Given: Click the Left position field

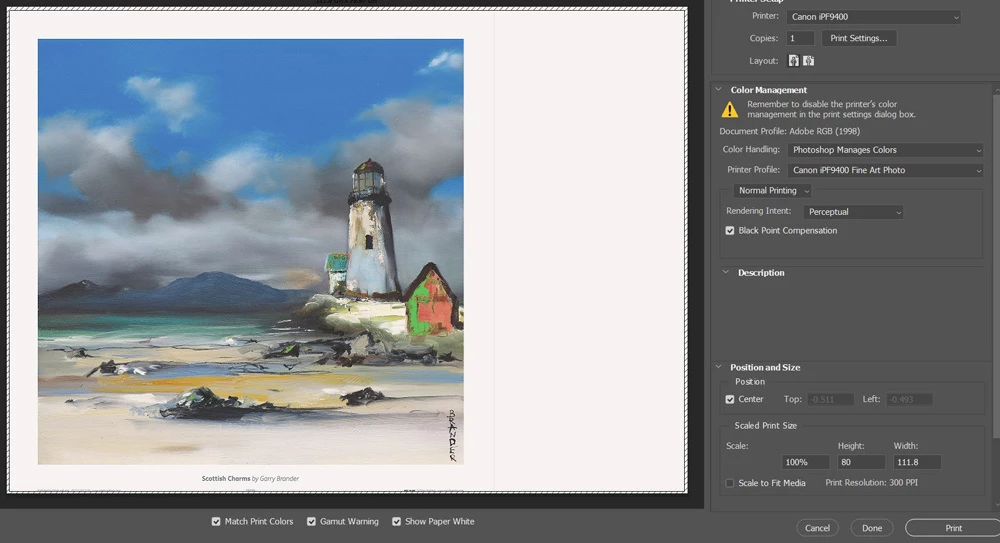Looking at the screenshot, I should tap(909, 399).
